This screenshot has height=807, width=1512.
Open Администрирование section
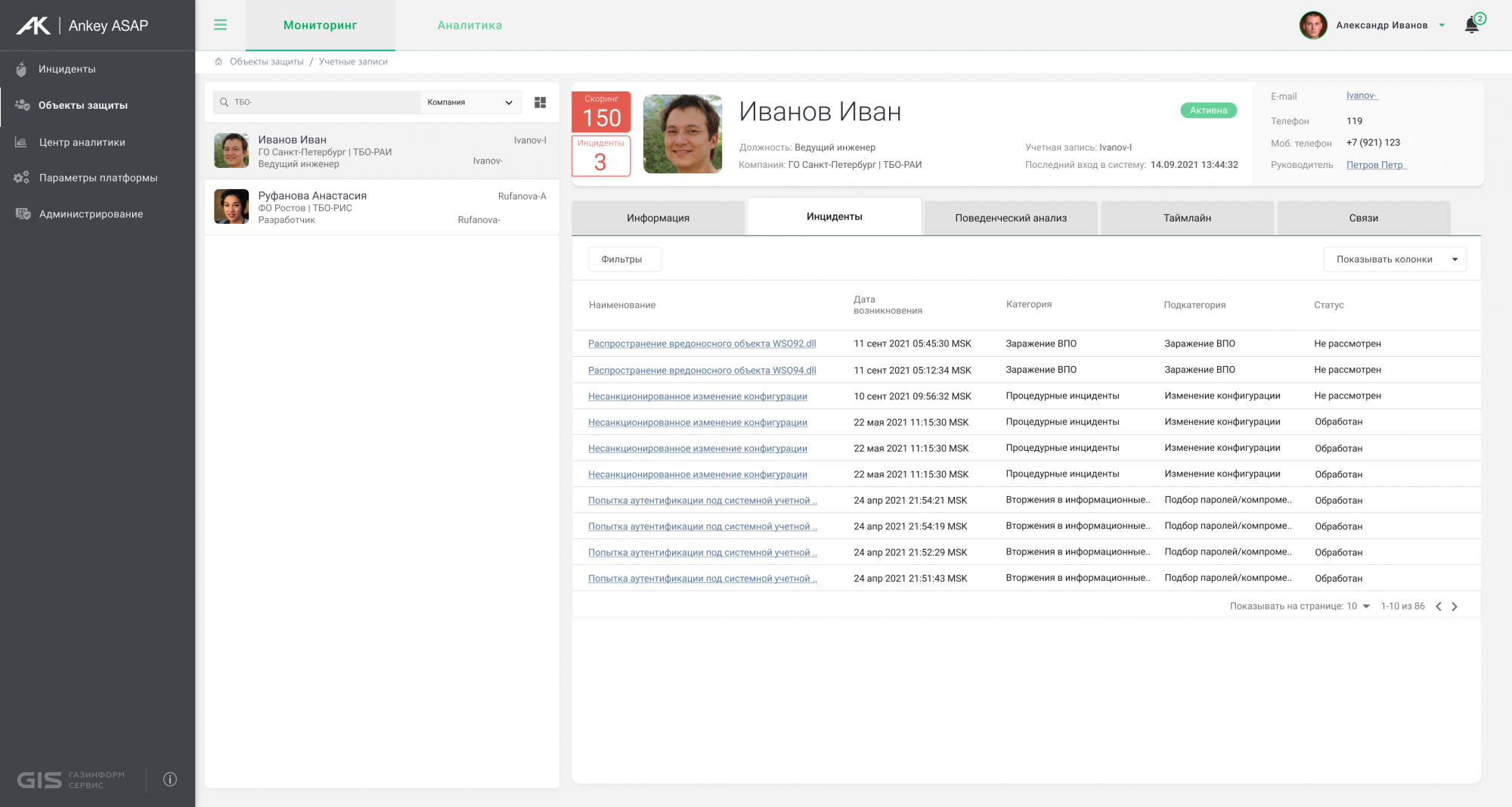click(x=91, y=214)
